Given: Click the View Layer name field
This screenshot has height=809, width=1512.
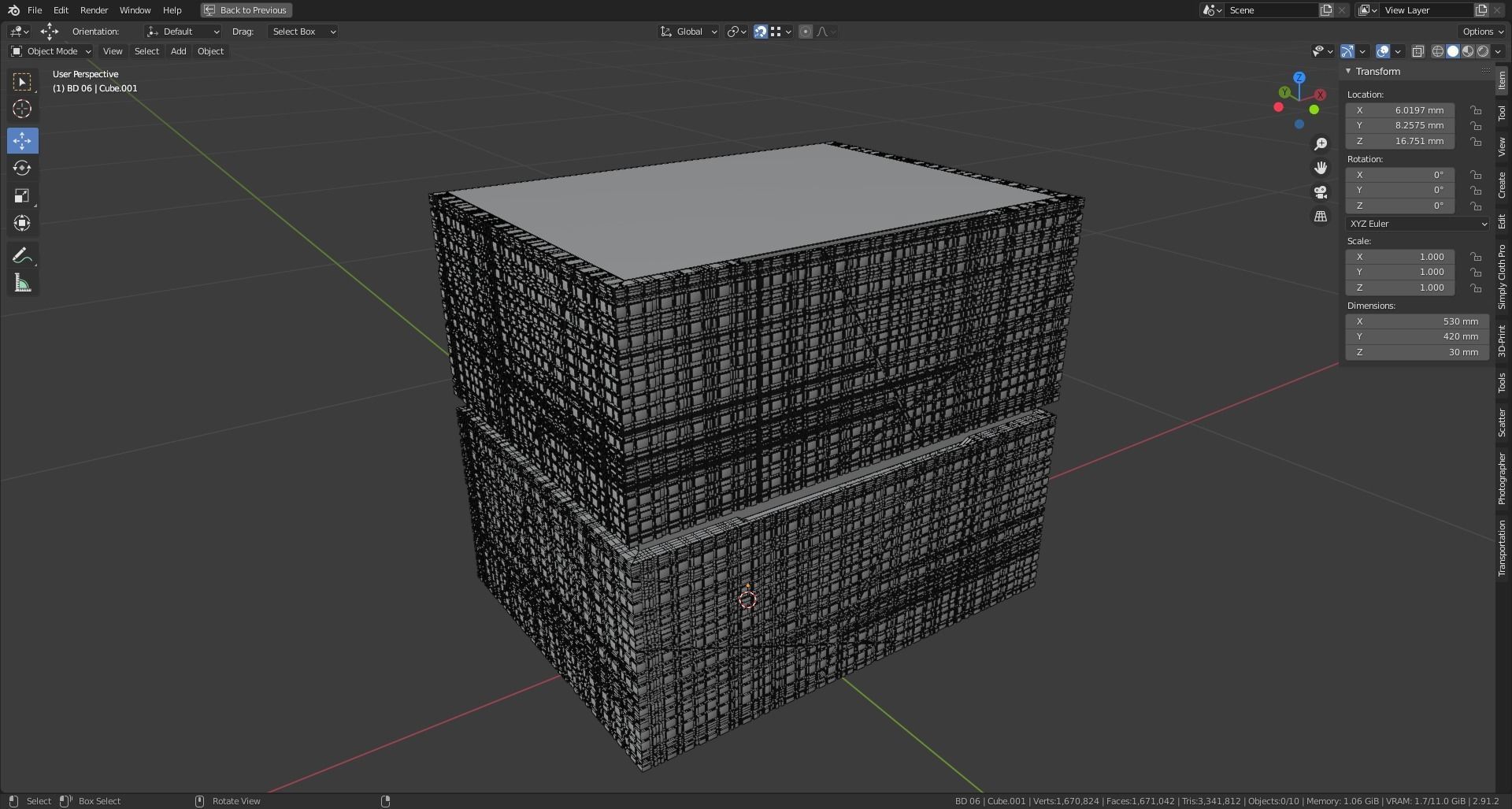Looking at the screenshot, I should (x=1426, y=10).
